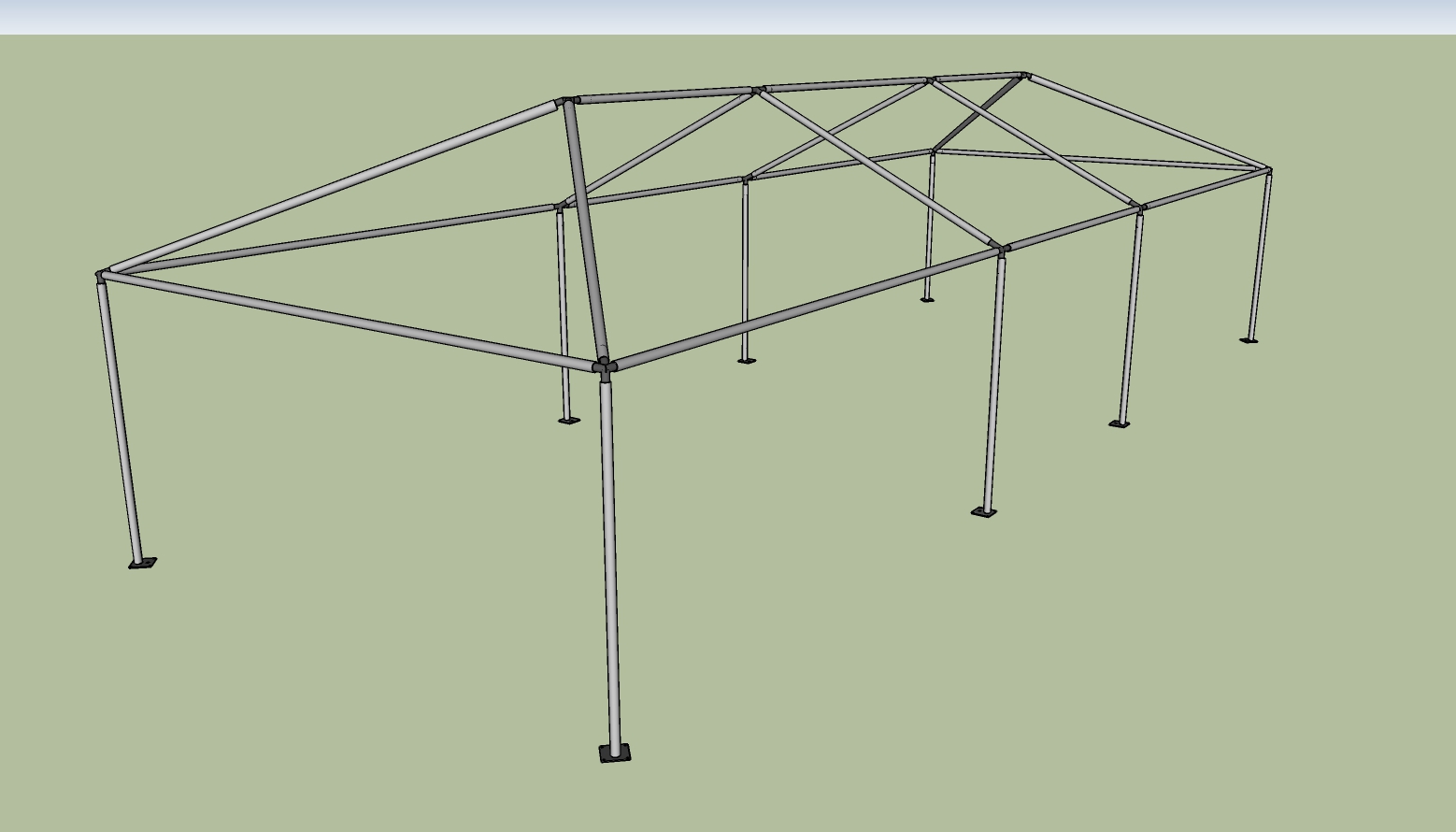Viewport: 1456px width, 832px height.
Task: Select the front-left corner leg pole
Action: [609, 561]
